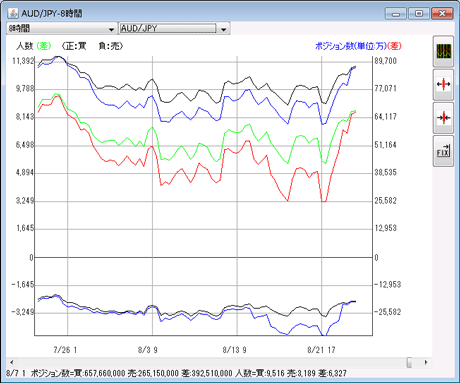Click the 8/13 9 date label
Image resolution: width=460 pixels, height=383 pixels.
pyautogui.click(x=234, y=350)
